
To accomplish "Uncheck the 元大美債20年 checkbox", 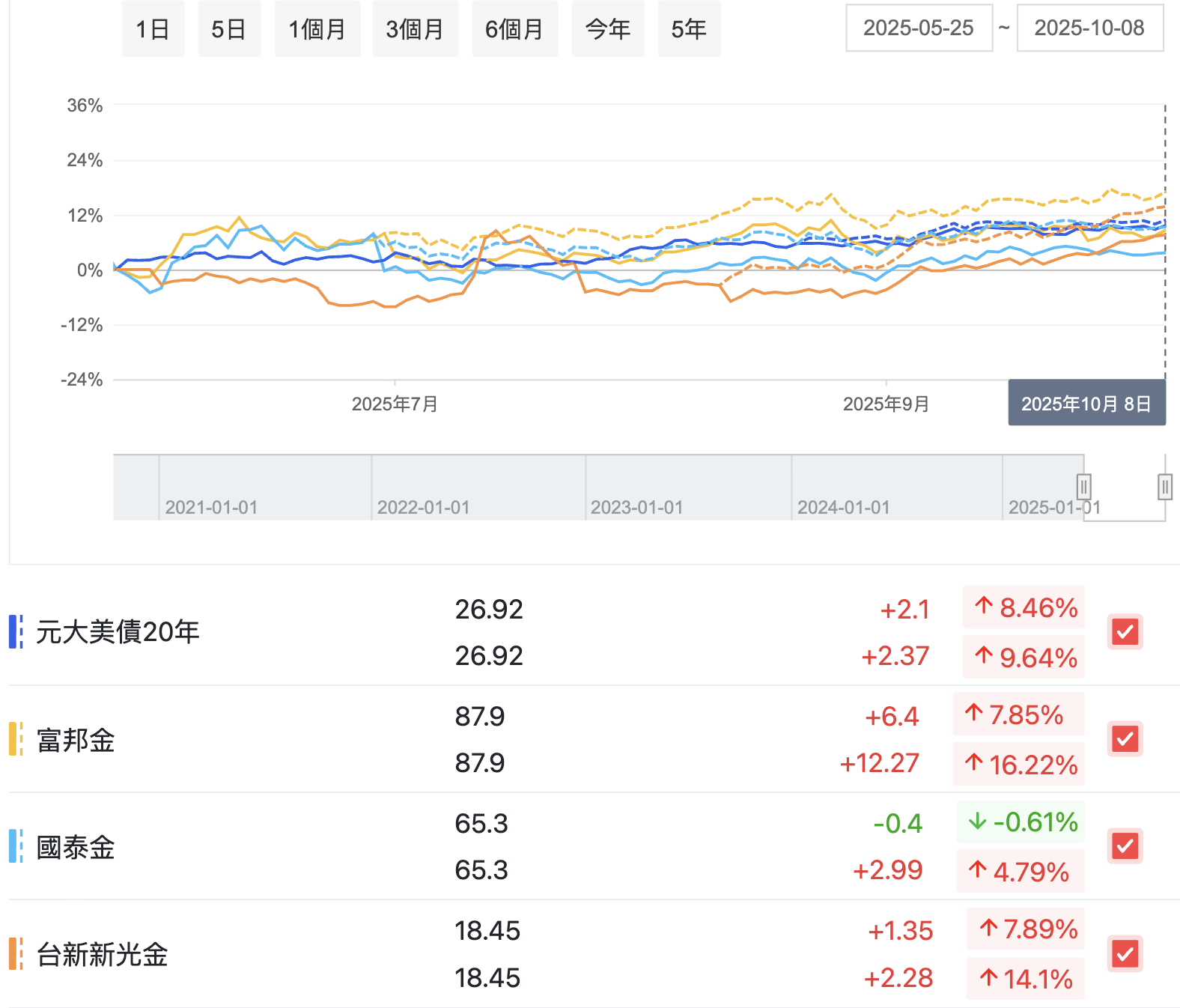I will tap(1125, 632).
